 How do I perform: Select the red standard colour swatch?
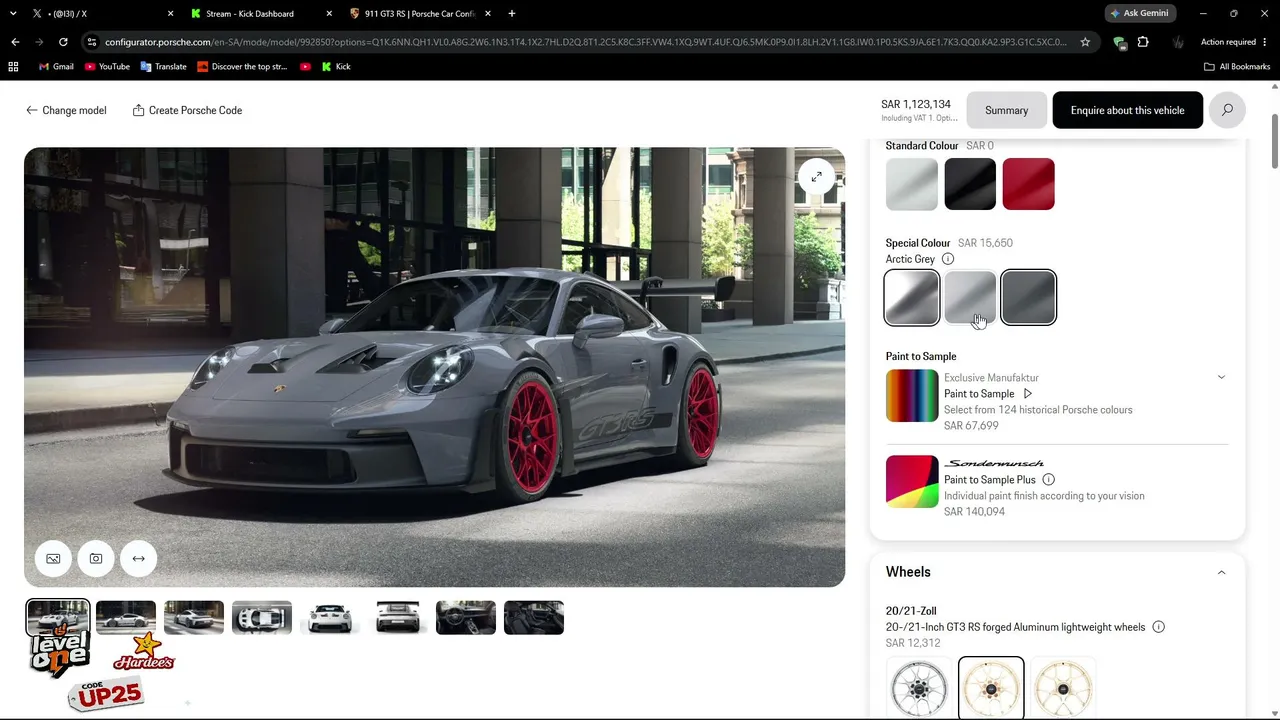pyautogui.click(x=1028, y=184)
